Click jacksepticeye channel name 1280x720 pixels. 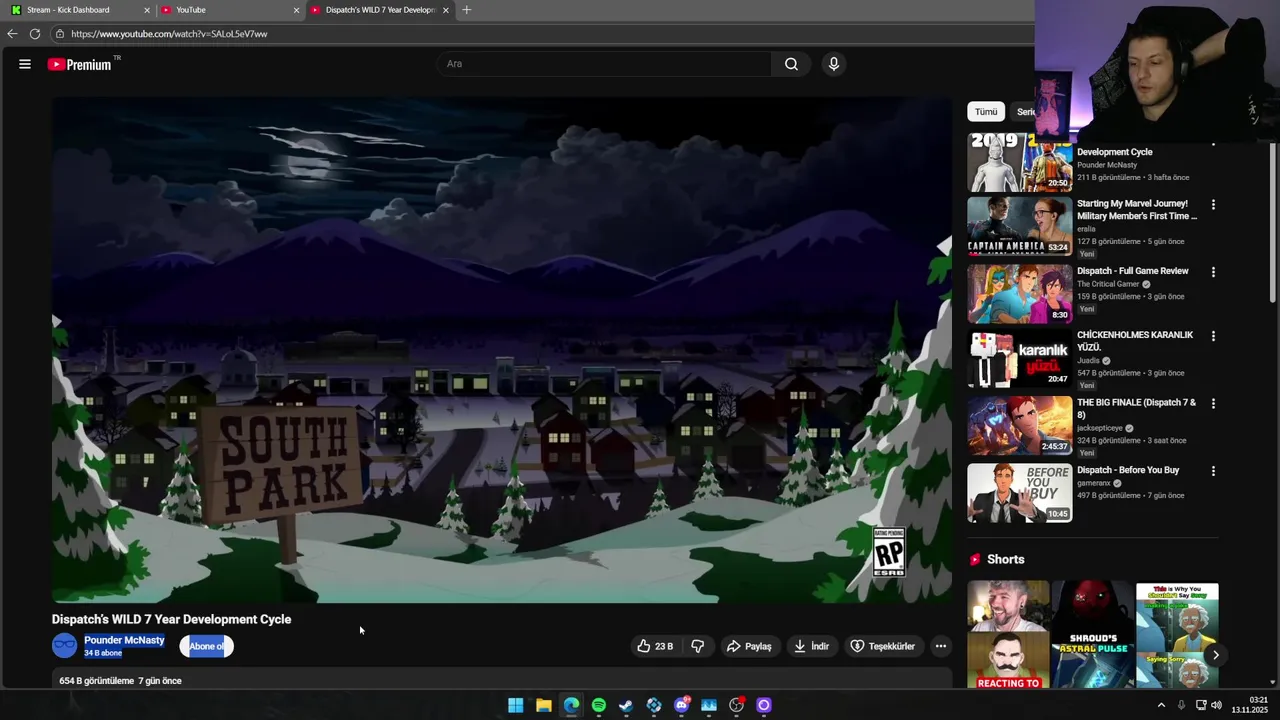(1100, 428)
